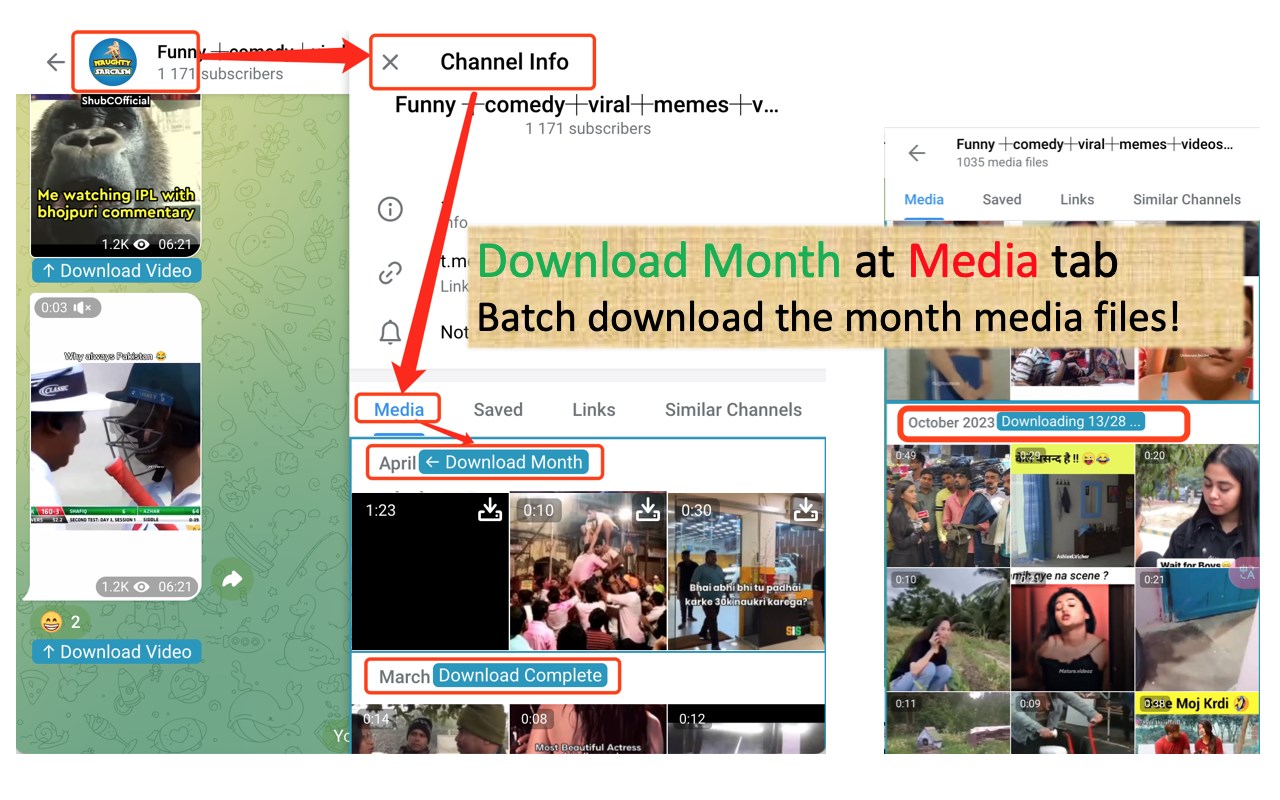Click the chain link icon in Channel Info
1280x800 pixels.
390,273
